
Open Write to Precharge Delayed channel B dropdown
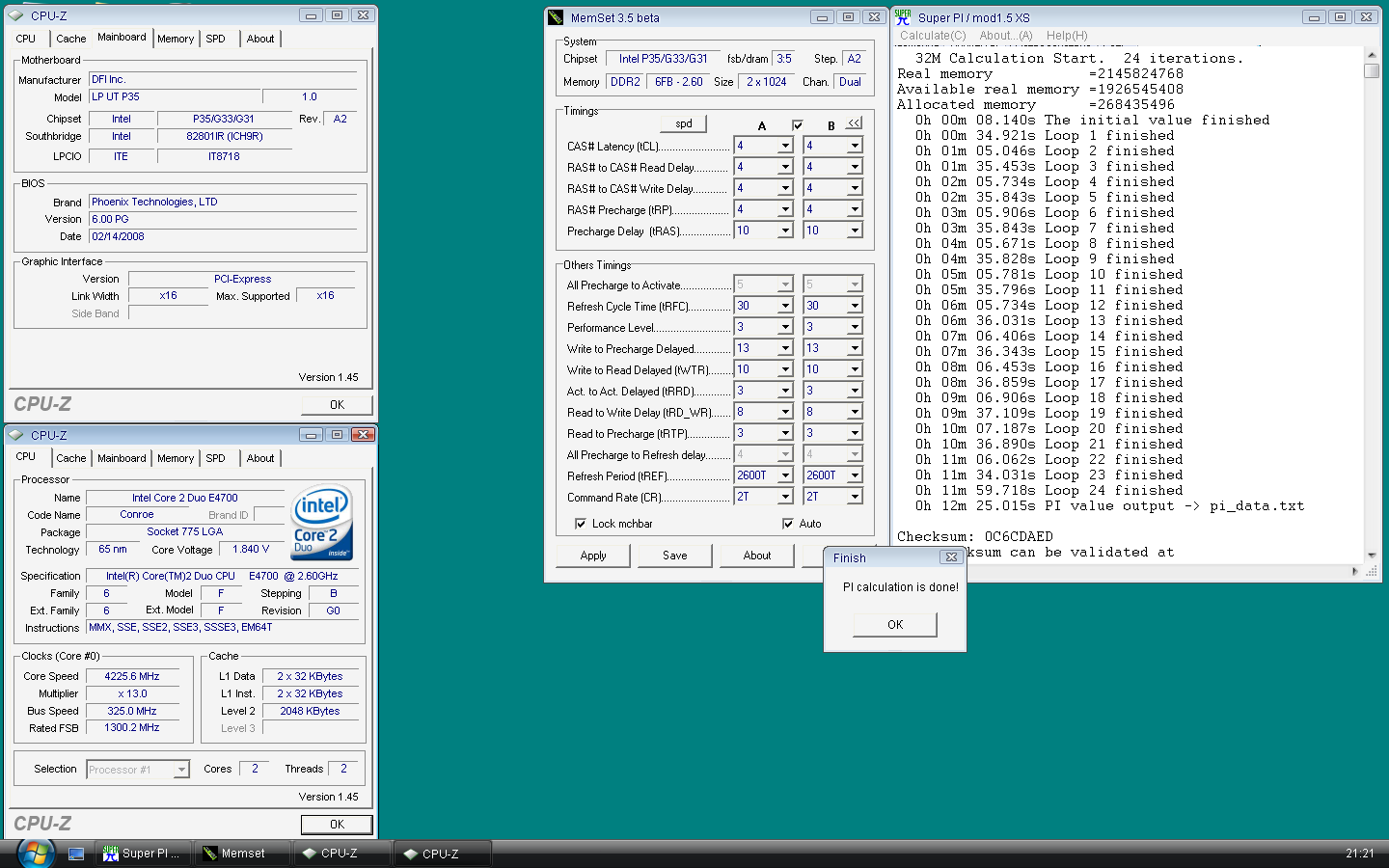(x=855, y=348)
